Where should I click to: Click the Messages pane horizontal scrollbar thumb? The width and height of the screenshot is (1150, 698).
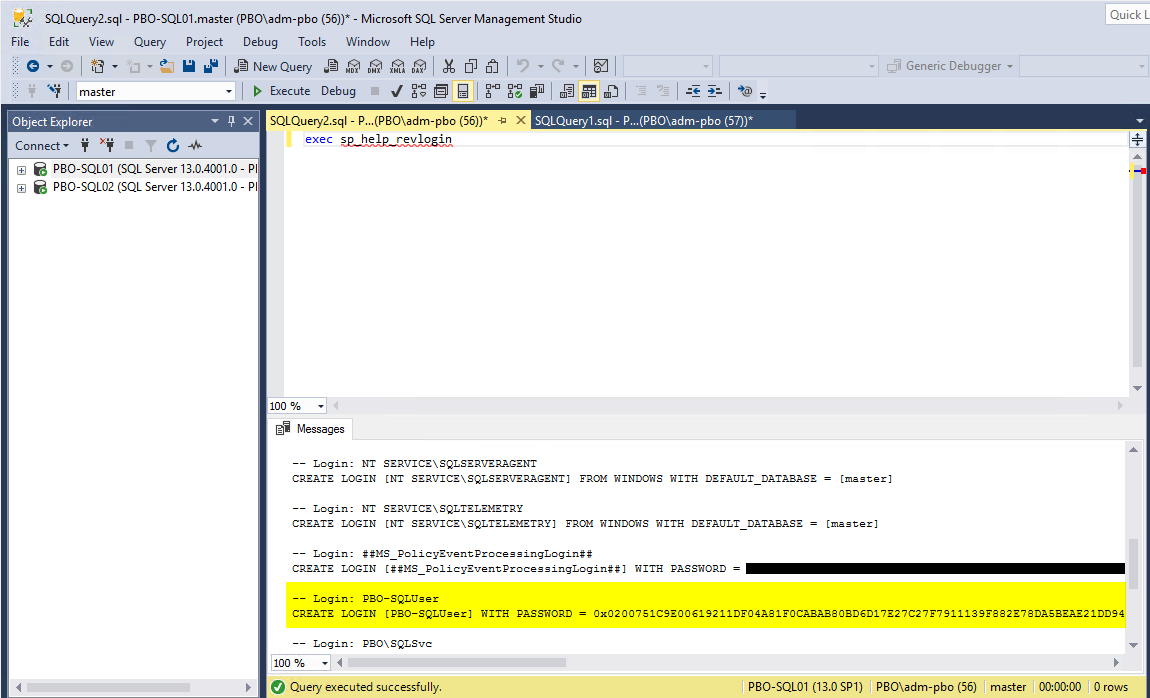point(457,663)
